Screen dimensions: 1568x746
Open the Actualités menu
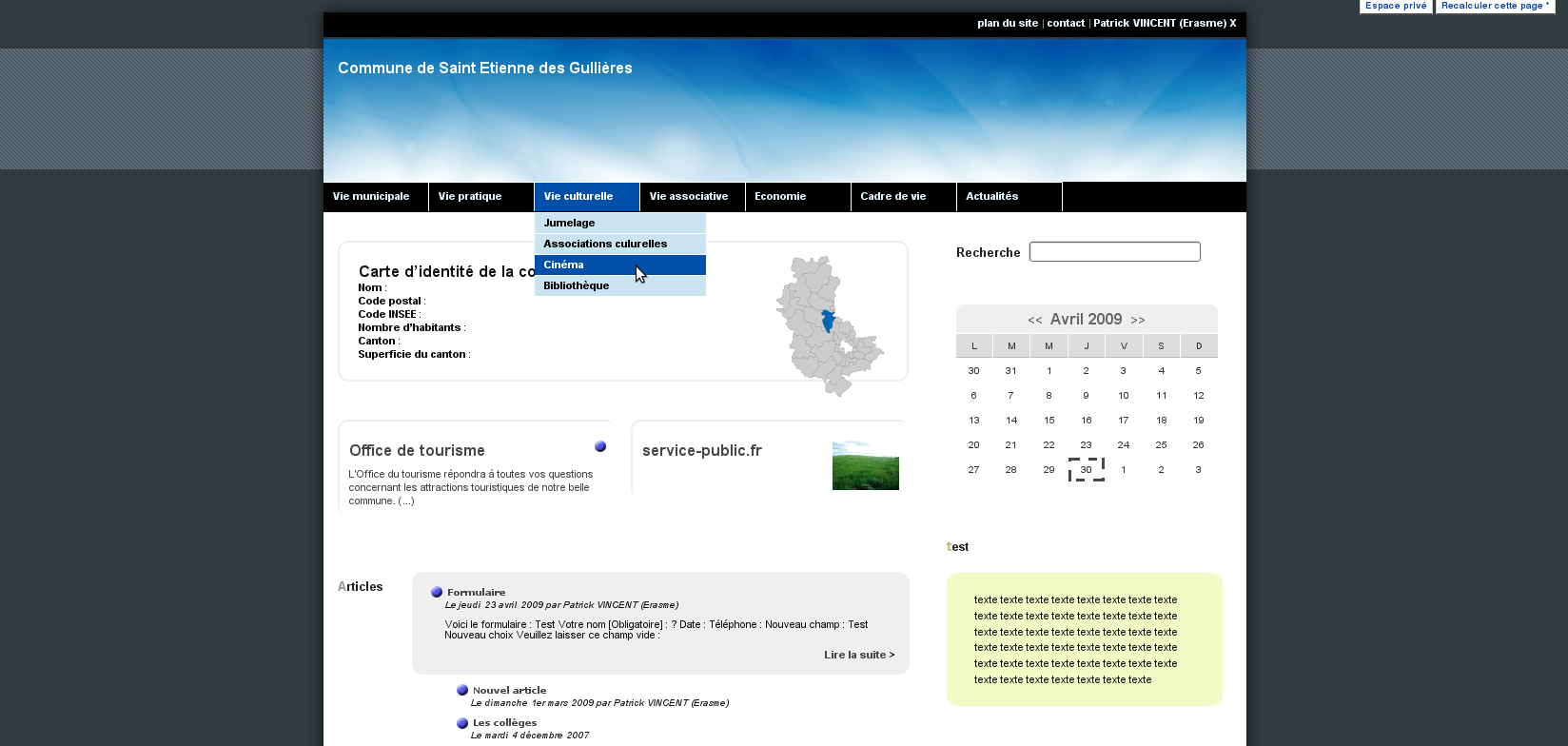[x=992, y=196]
